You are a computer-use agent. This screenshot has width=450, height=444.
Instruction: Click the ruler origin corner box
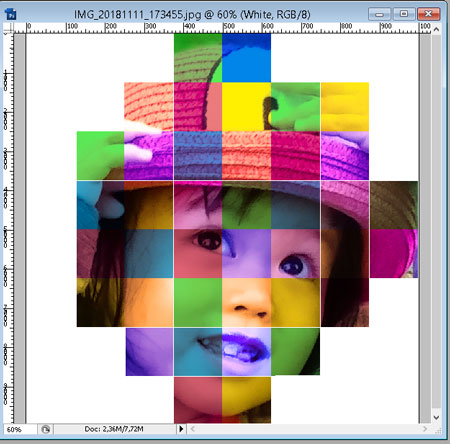tap(8, 28)
